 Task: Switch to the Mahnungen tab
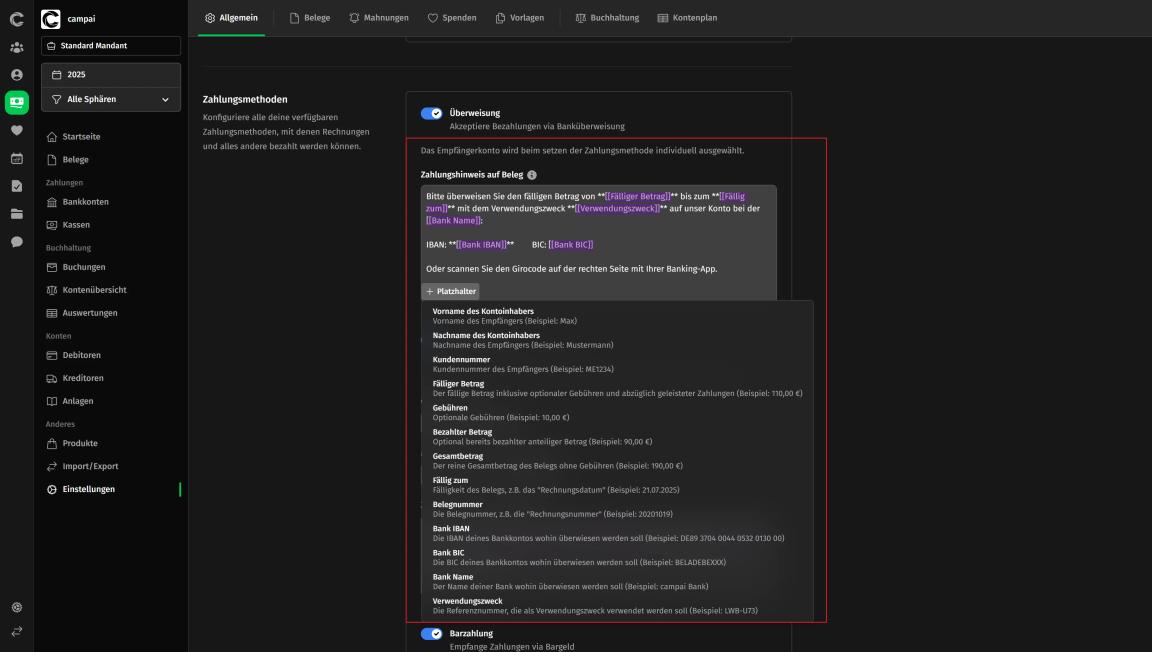(379, 18)
